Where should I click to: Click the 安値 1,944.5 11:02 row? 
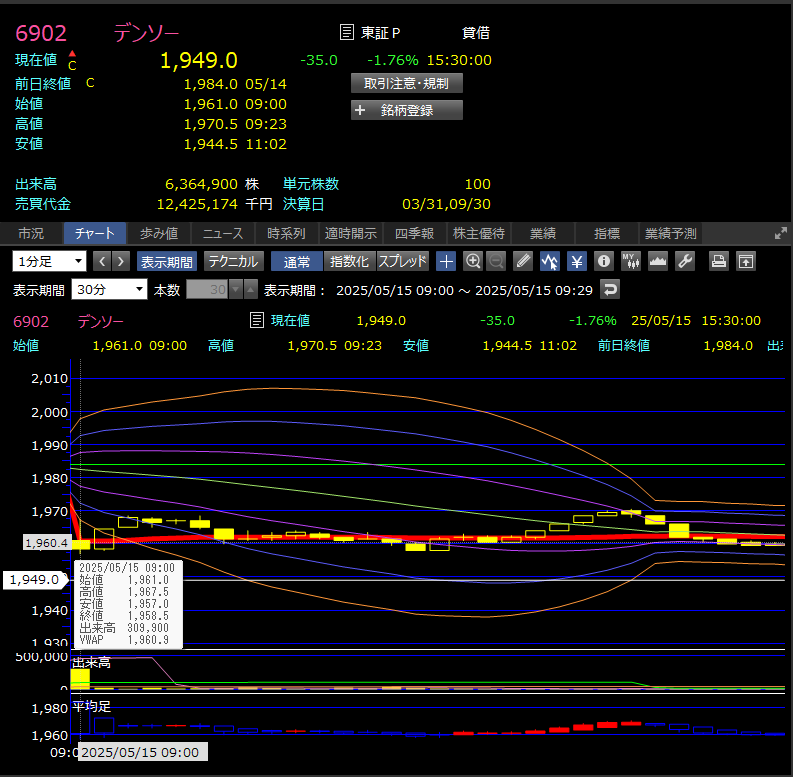coord(151,144)
